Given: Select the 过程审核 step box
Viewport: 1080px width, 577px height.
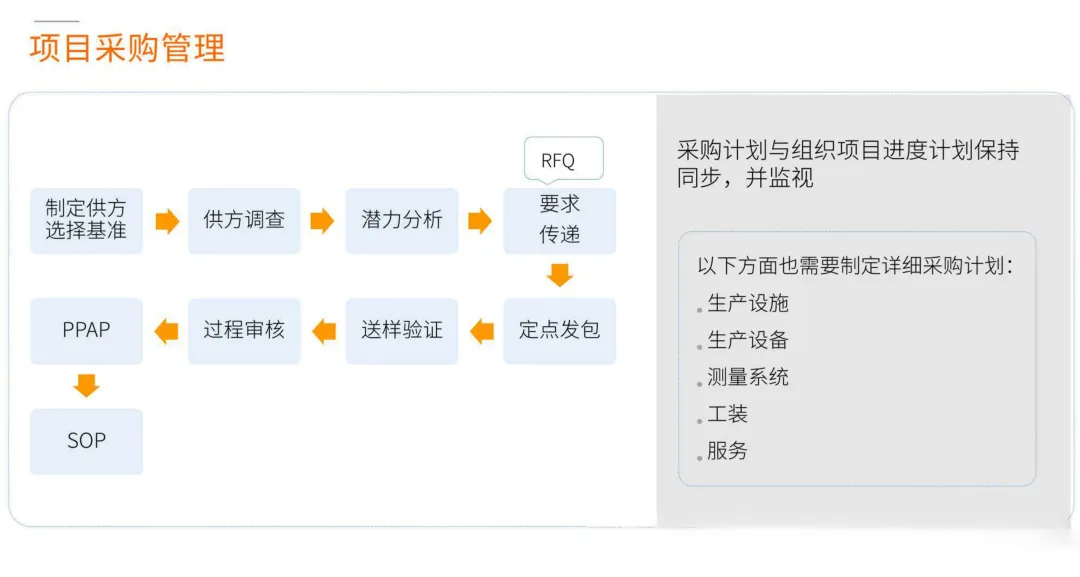Looking at the screenshot, I should [x=244, y=330].
